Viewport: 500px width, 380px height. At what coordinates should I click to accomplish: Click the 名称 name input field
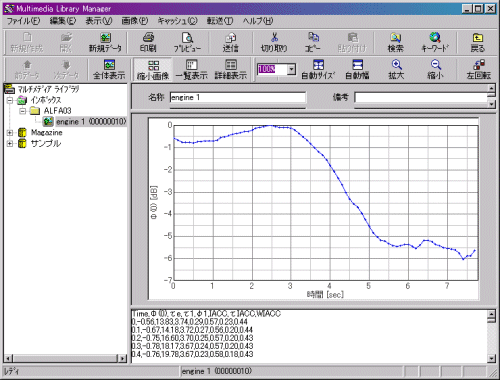[x=238, y=97]
